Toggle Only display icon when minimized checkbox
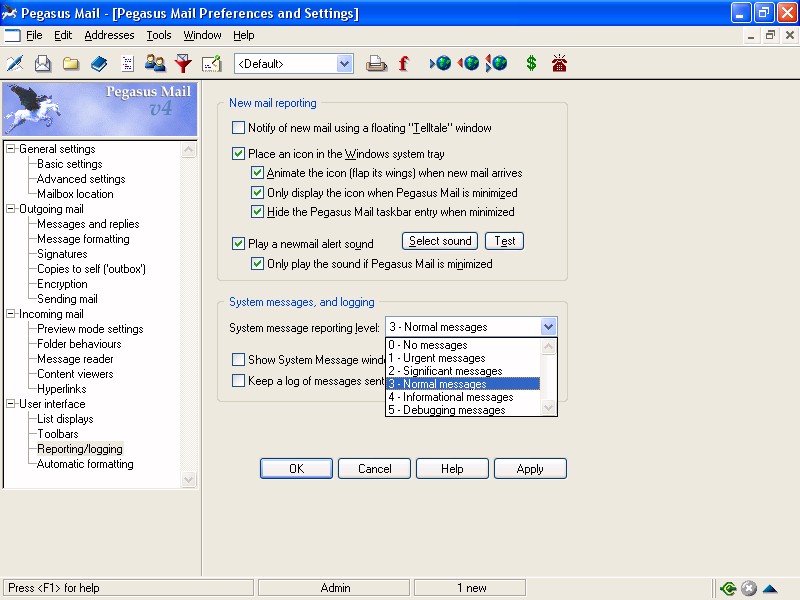This screenshot has height=600, width=800. coord(257,193)
